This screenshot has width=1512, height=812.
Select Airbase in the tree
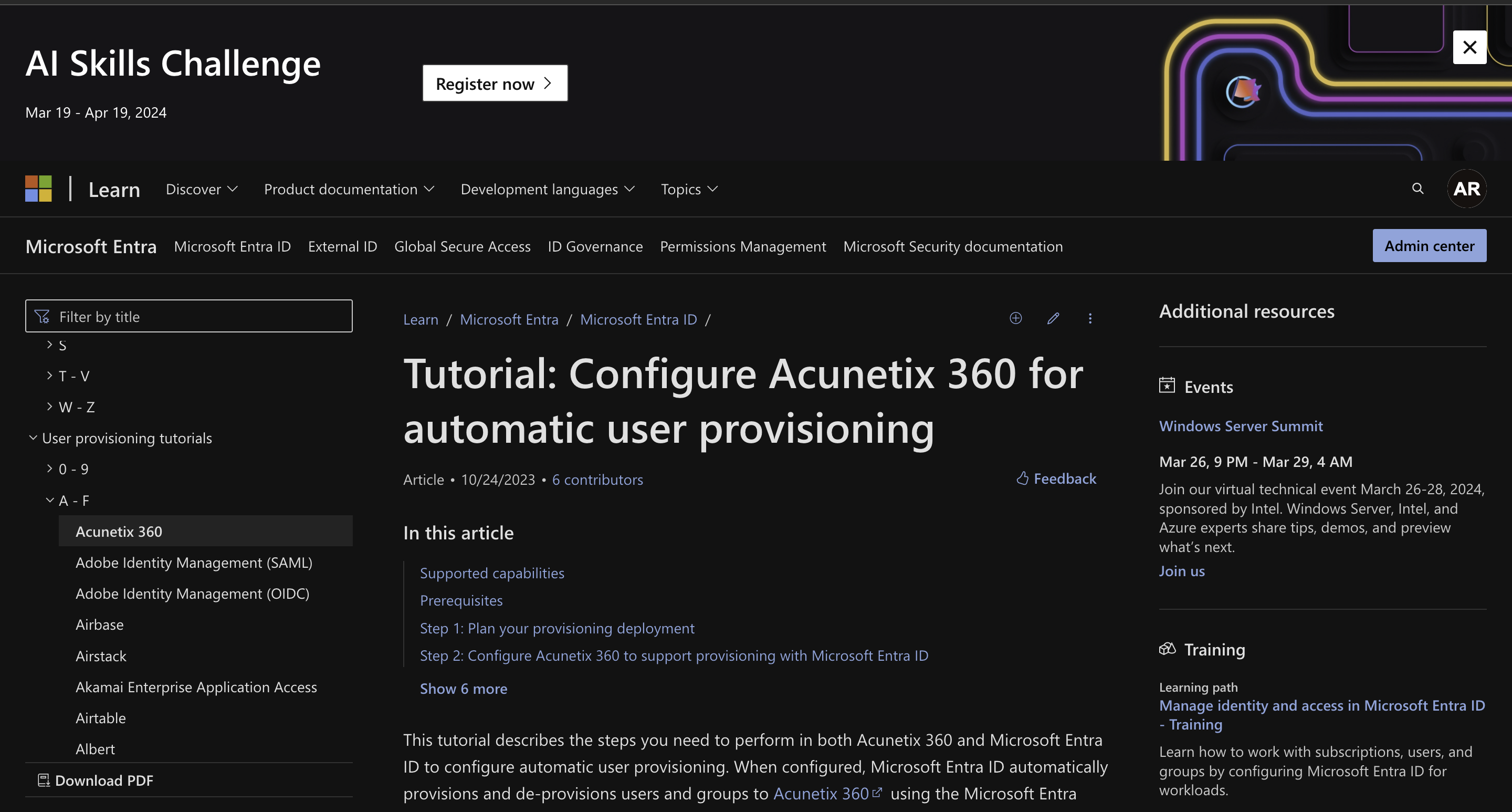99,624
